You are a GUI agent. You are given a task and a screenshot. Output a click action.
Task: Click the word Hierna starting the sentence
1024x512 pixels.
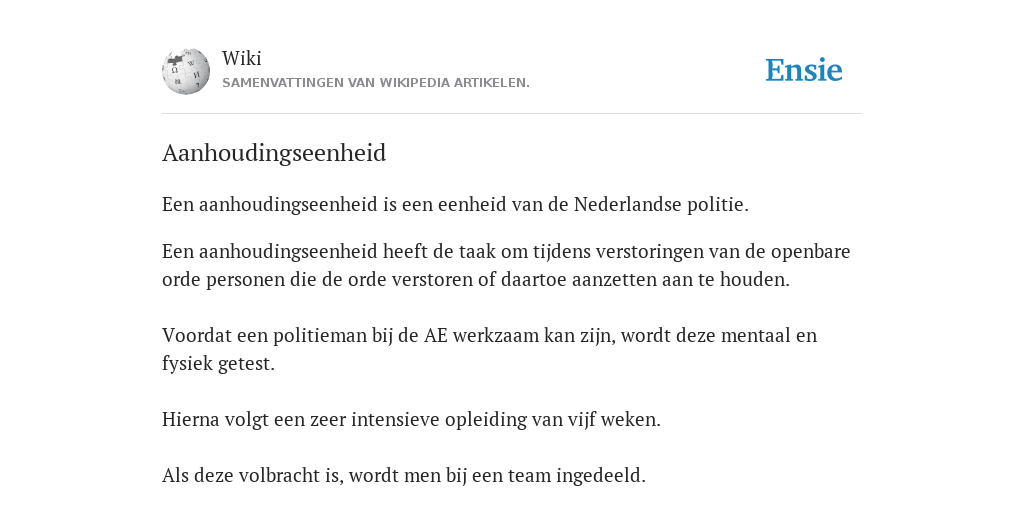191,419
